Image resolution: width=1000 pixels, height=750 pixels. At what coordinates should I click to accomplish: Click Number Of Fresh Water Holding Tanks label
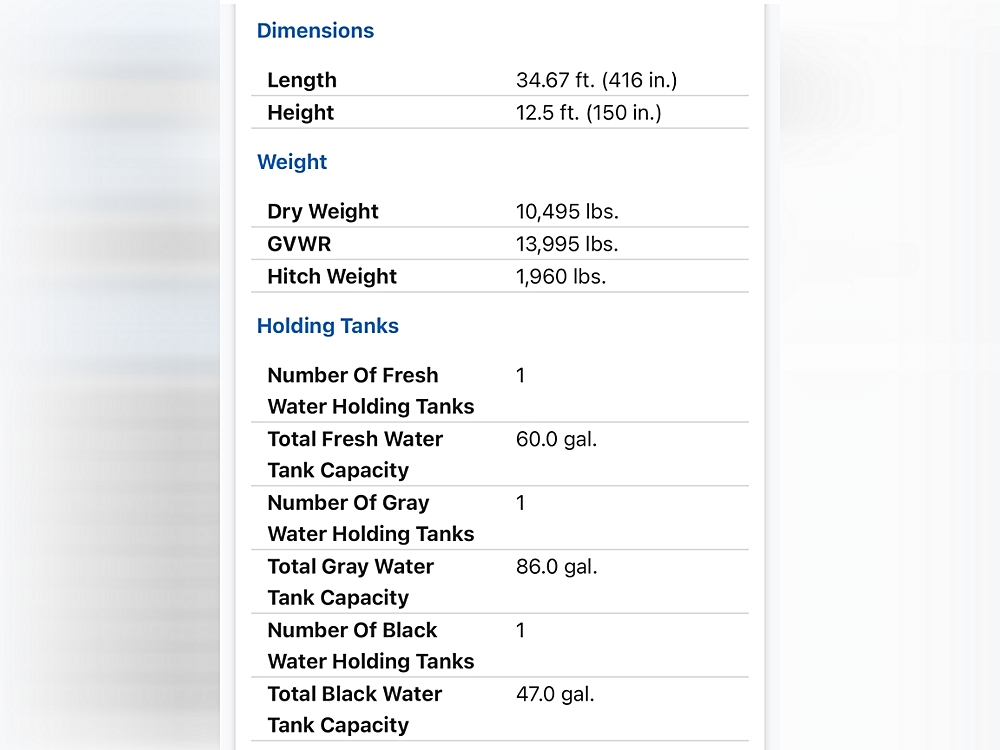pyautogui.click(x=370, y=390)
